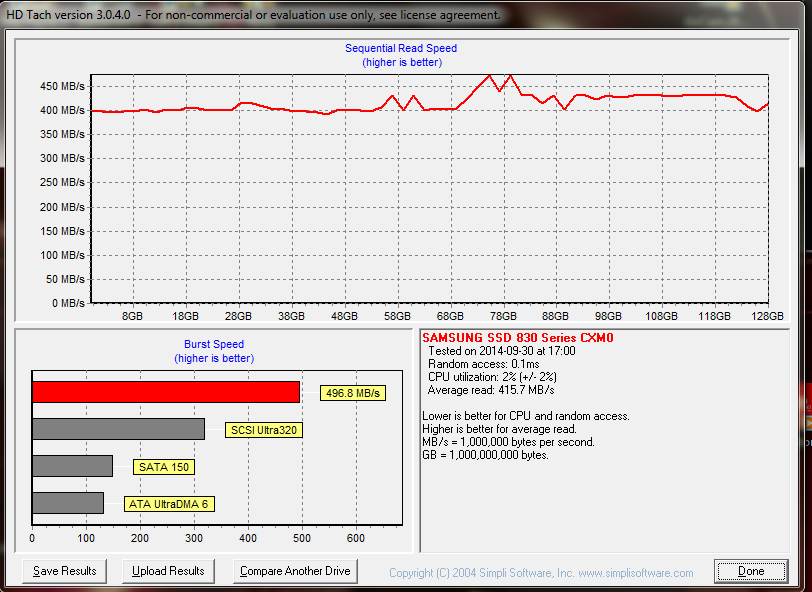The width and height of the screenshot is (812, 592).
Task: Open Compare Another Drive
Action: pos(295,571)
